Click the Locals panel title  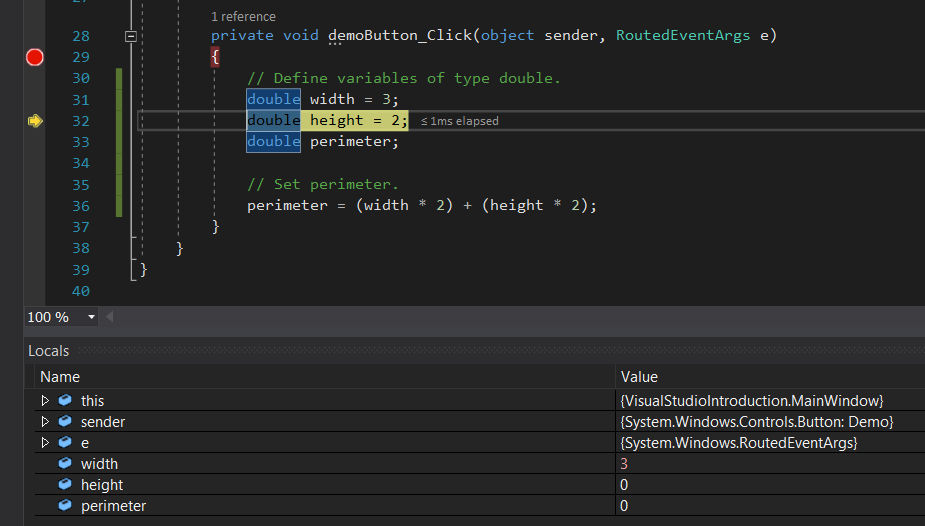[48, 351]
